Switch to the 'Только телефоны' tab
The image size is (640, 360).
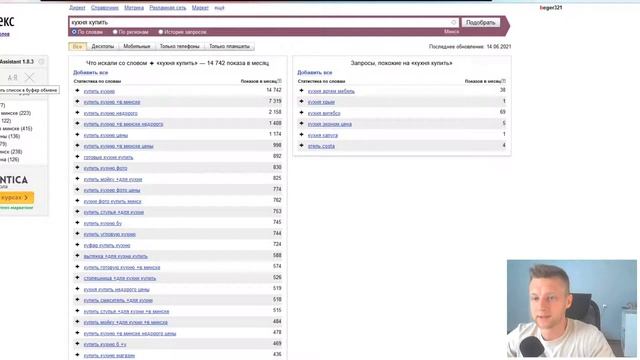point(180,46)
